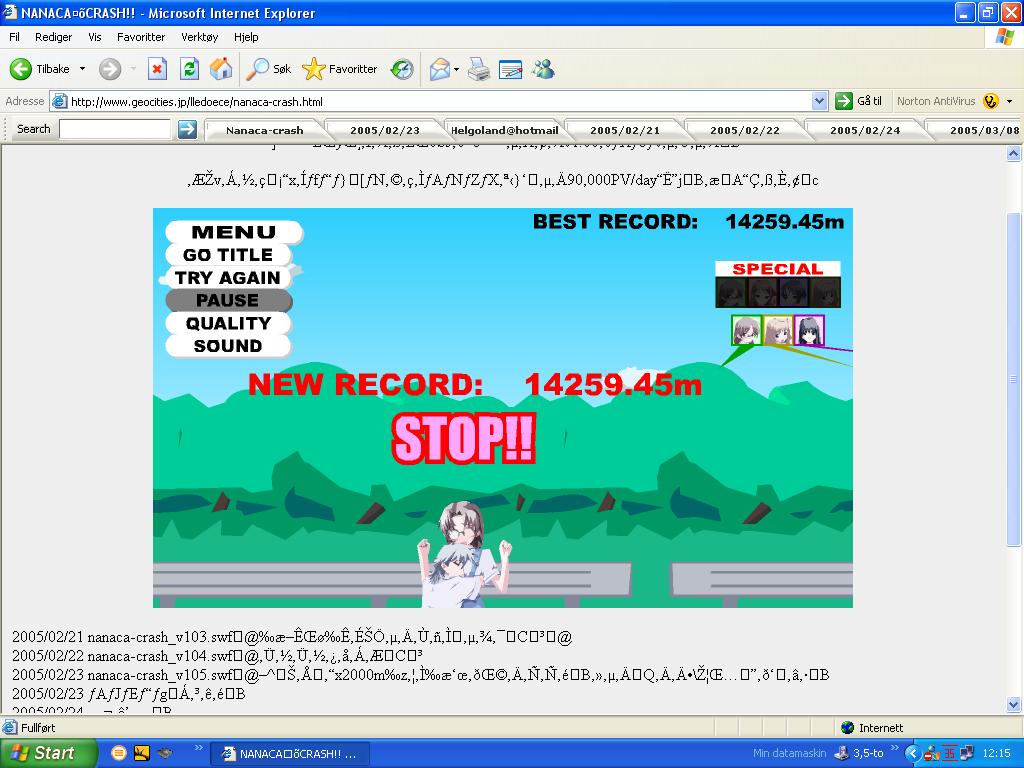Click the Mail envelope icon
Screen dimensions: 1024x768
point(440,69)
